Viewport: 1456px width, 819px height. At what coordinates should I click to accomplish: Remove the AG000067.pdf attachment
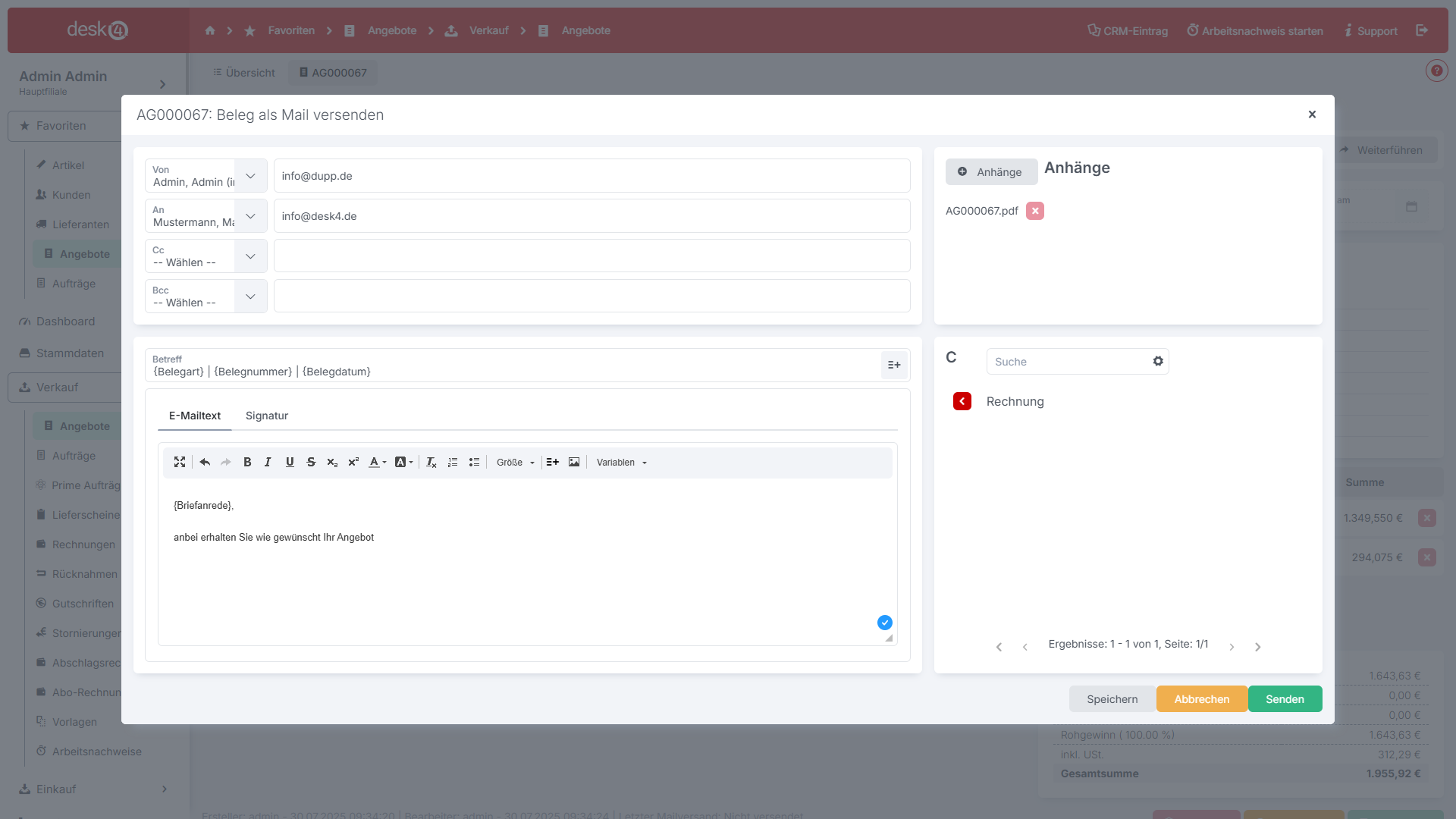point(1035,211)
